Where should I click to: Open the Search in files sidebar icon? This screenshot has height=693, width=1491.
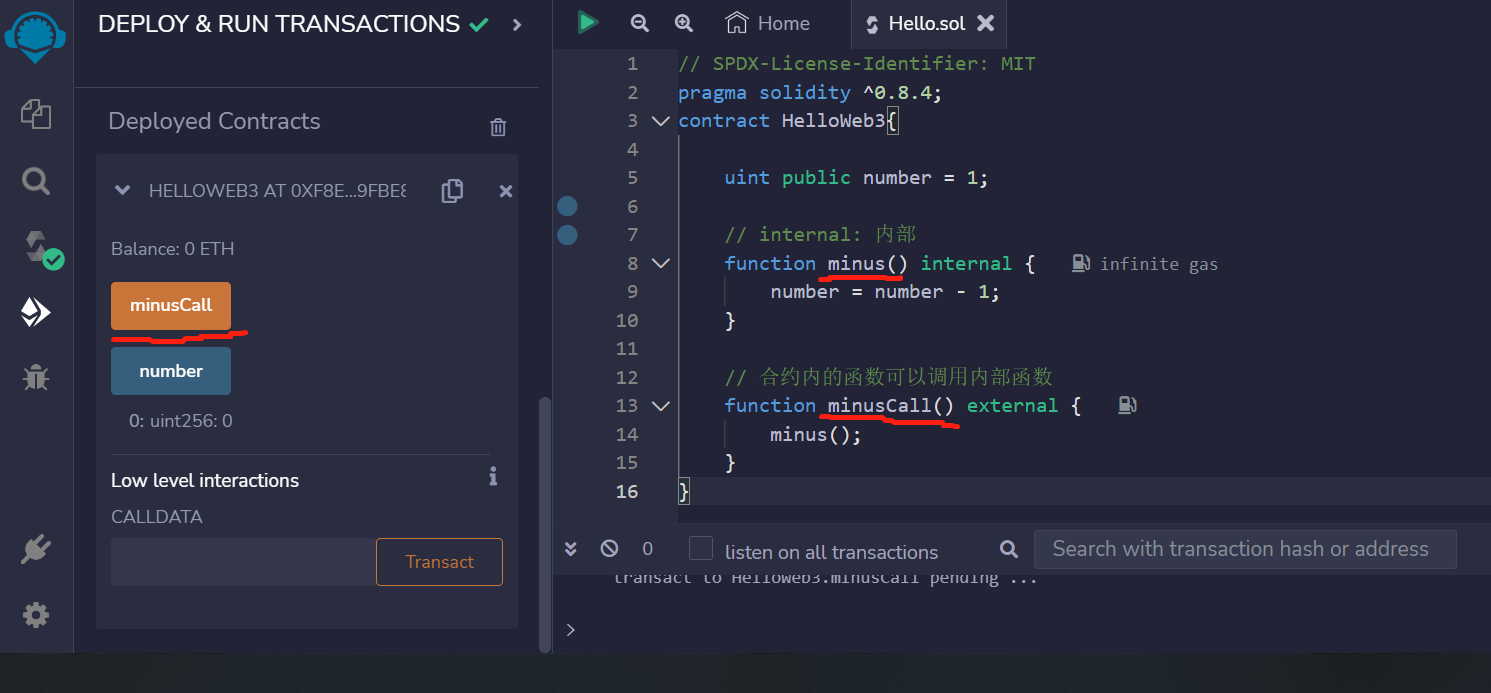pos(36,181)
